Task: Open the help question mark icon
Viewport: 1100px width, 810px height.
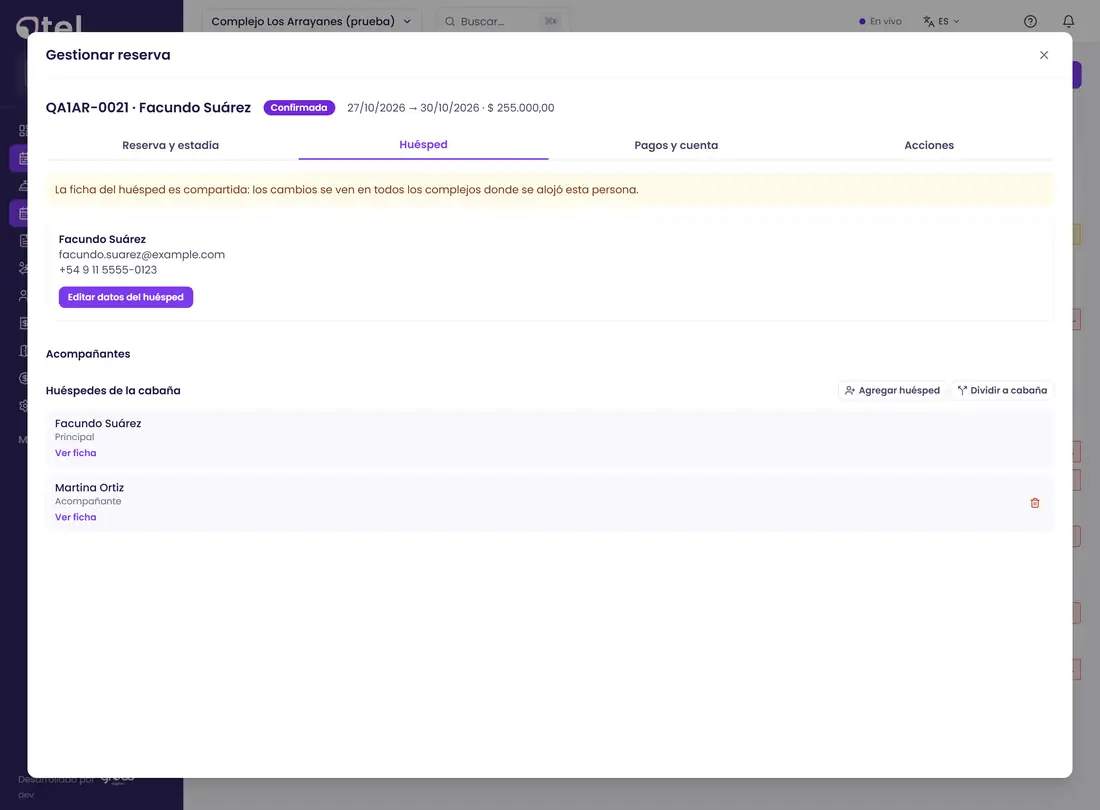Action: 1029,22
